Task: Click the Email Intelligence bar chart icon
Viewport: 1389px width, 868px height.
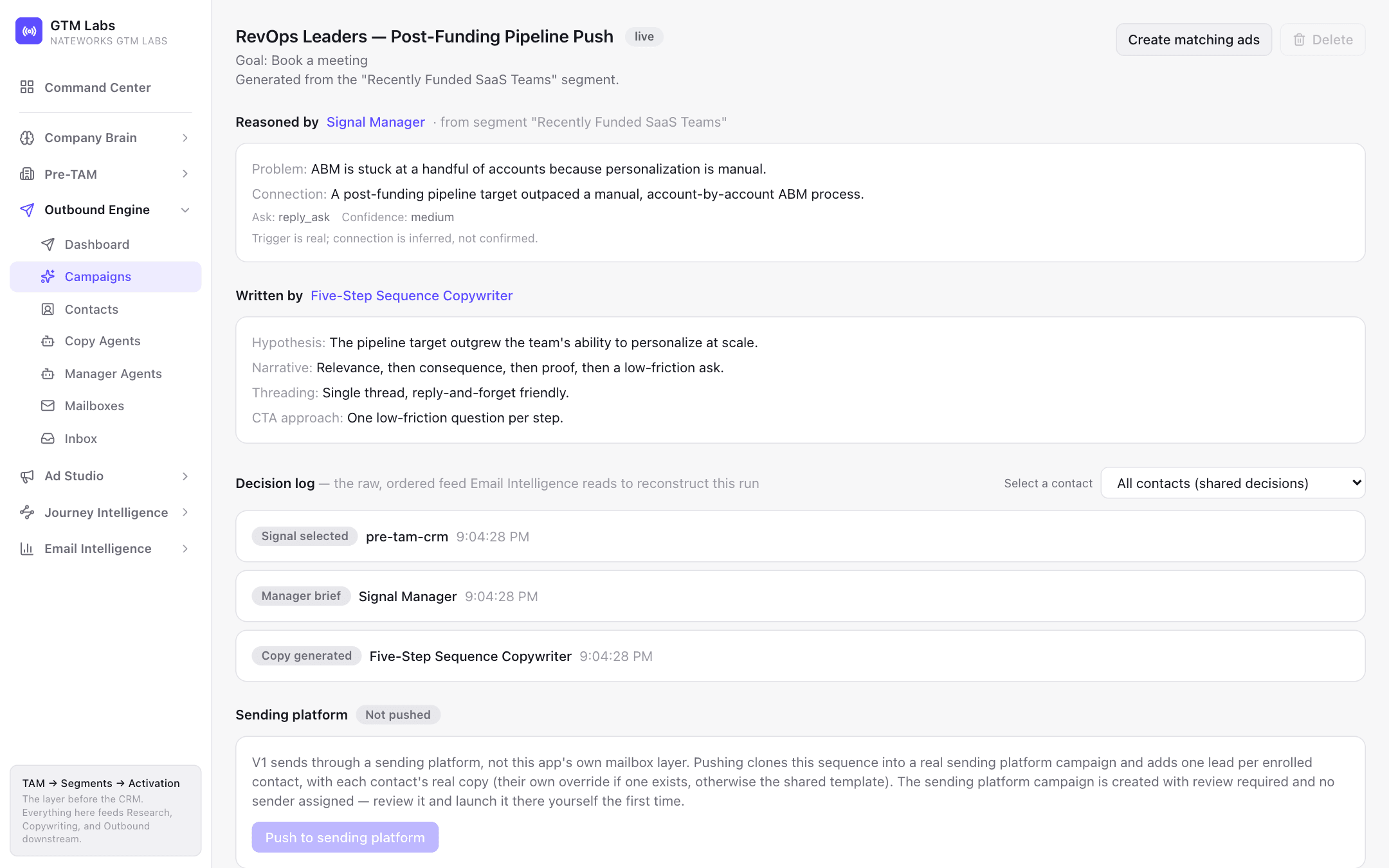Action: point(27,548)
